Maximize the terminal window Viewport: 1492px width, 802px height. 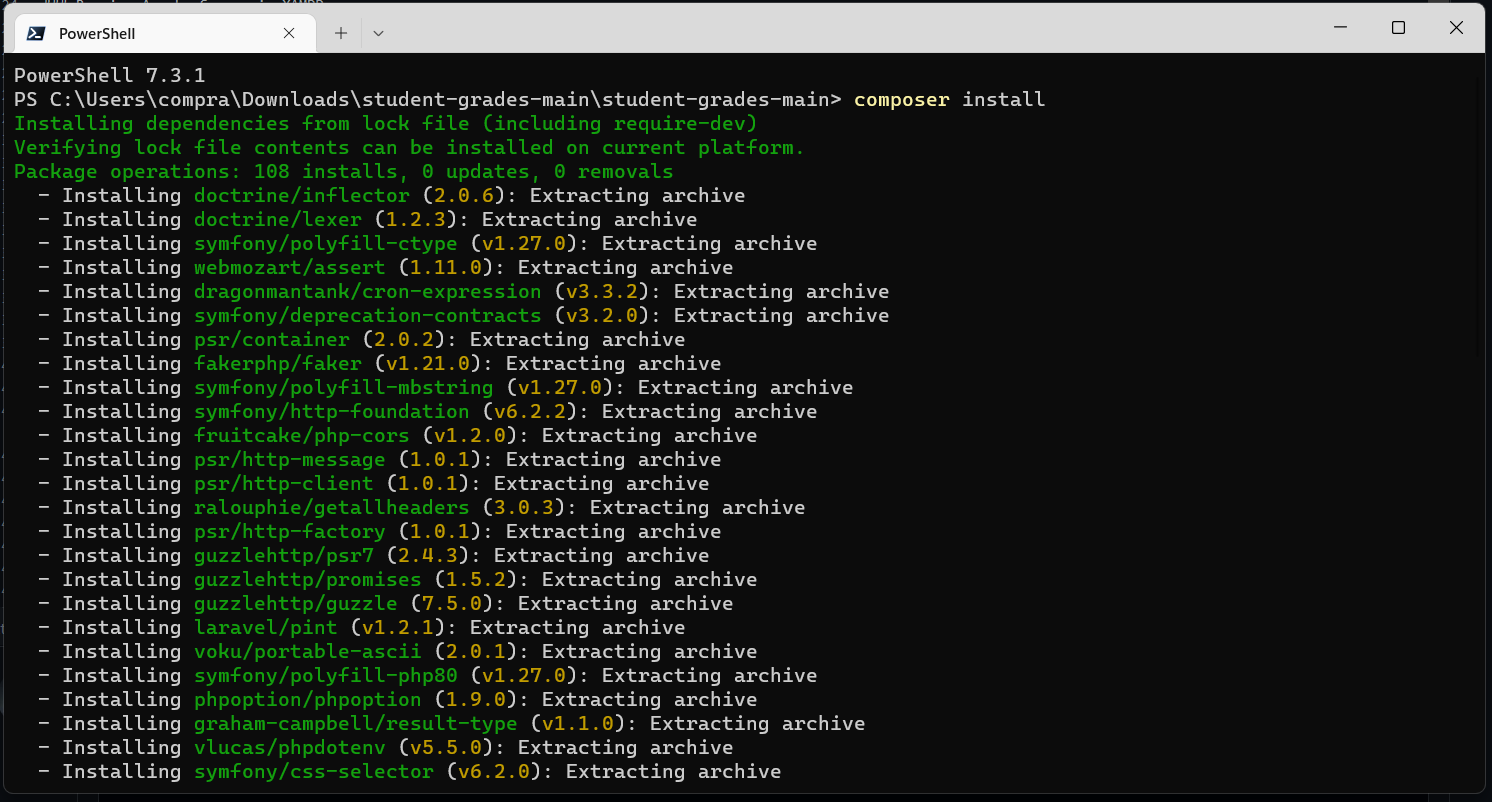1398,28
